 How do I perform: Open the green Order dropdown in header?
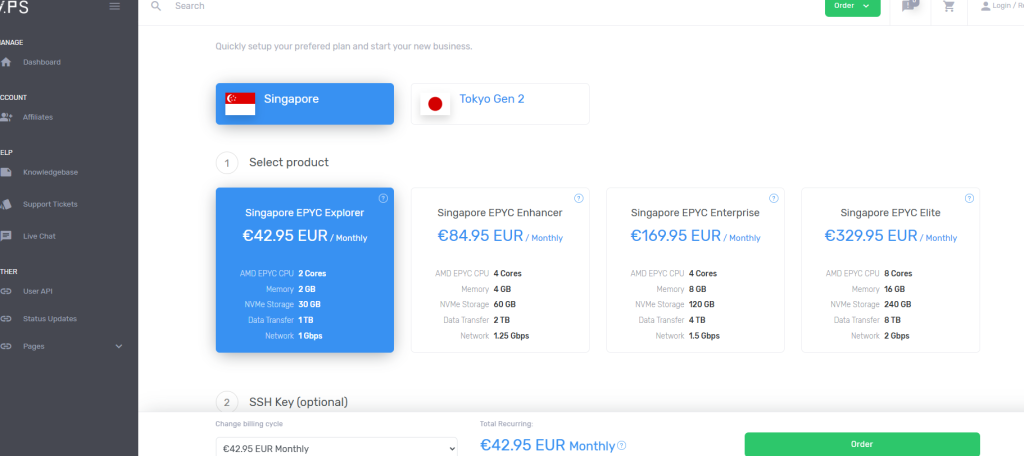[x=853, y=7]
